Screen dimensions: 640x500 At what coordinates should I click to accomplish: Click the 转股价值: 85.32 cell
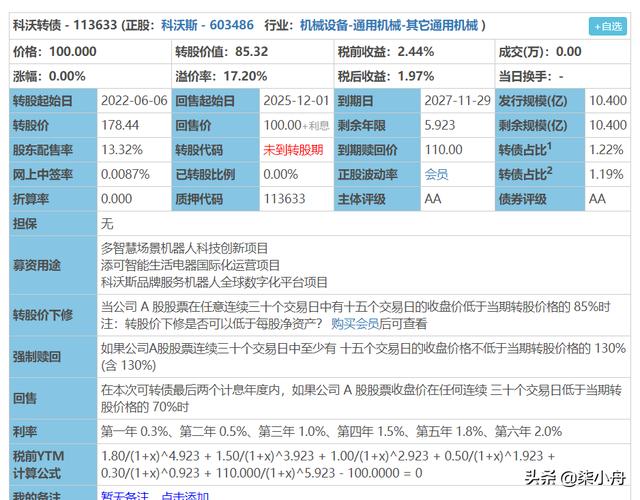click(253, 52)
